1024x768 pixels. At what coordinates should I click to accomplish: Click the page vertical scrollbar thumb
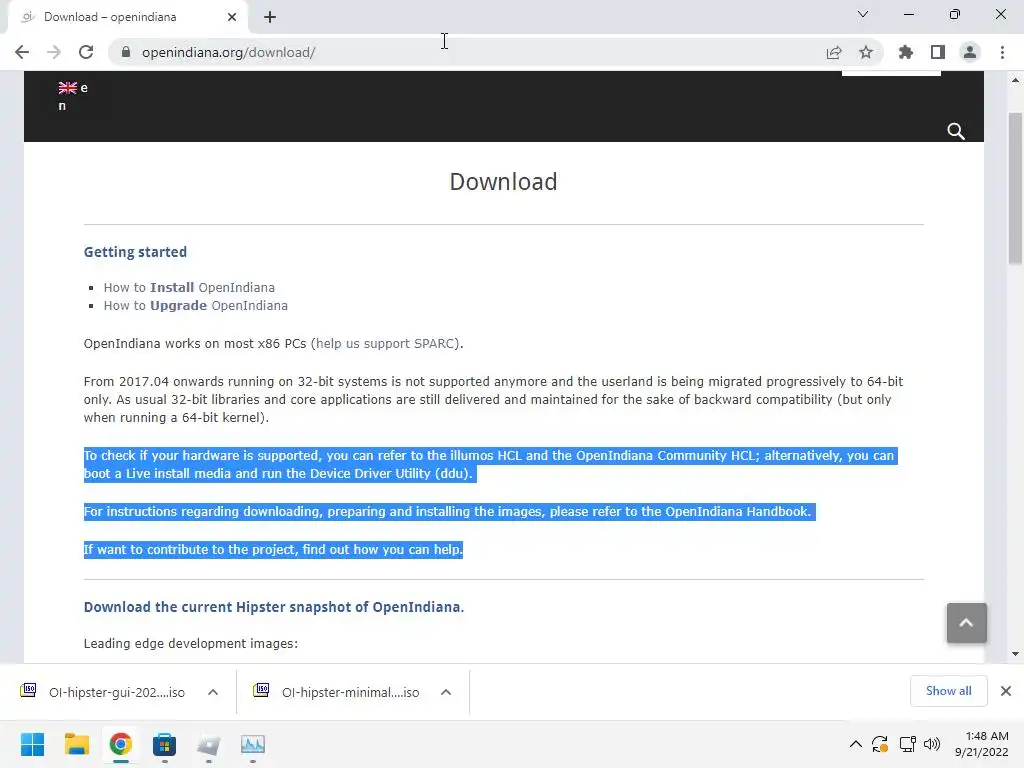[1015, 188]
